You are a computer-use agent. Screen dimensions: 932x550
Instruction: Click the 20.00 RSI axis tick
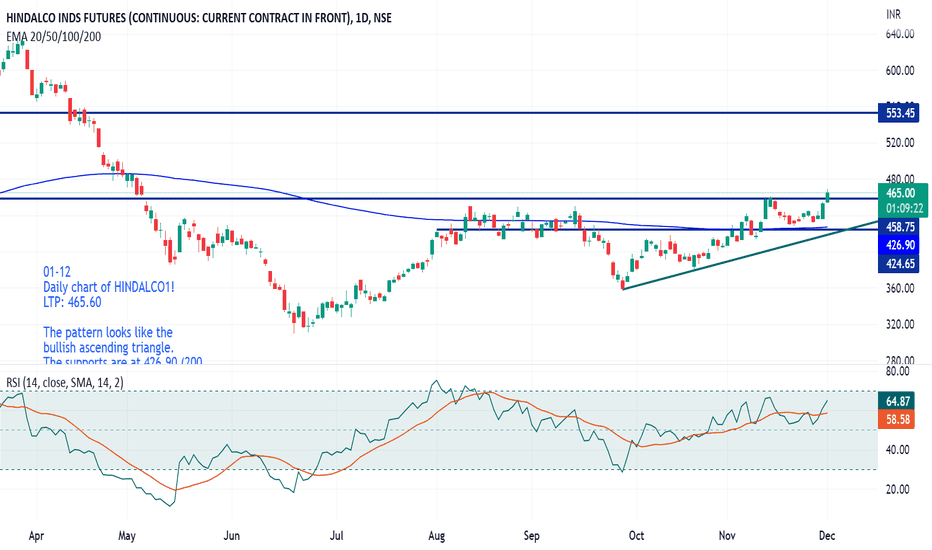898,489
